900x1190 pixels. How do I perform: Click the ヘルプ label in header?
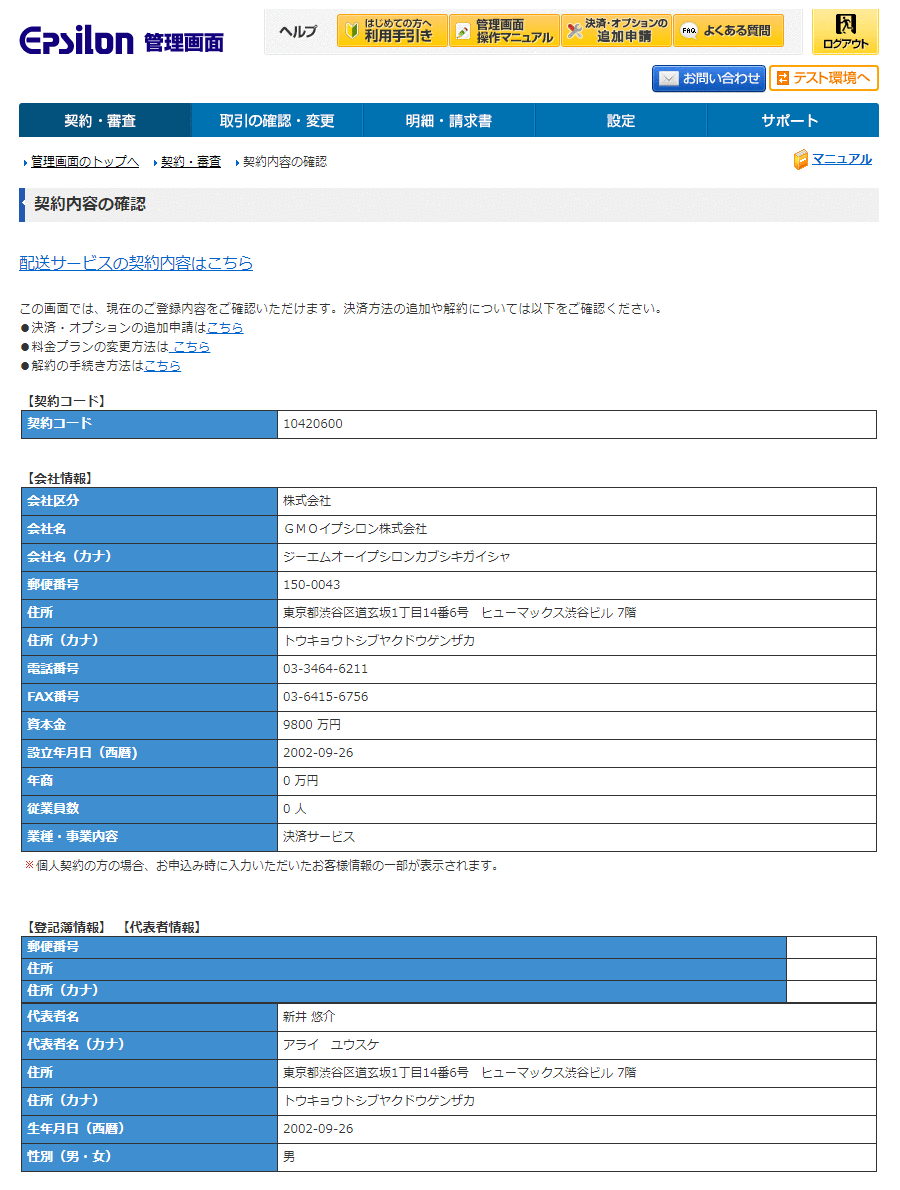tap(298, 31)
